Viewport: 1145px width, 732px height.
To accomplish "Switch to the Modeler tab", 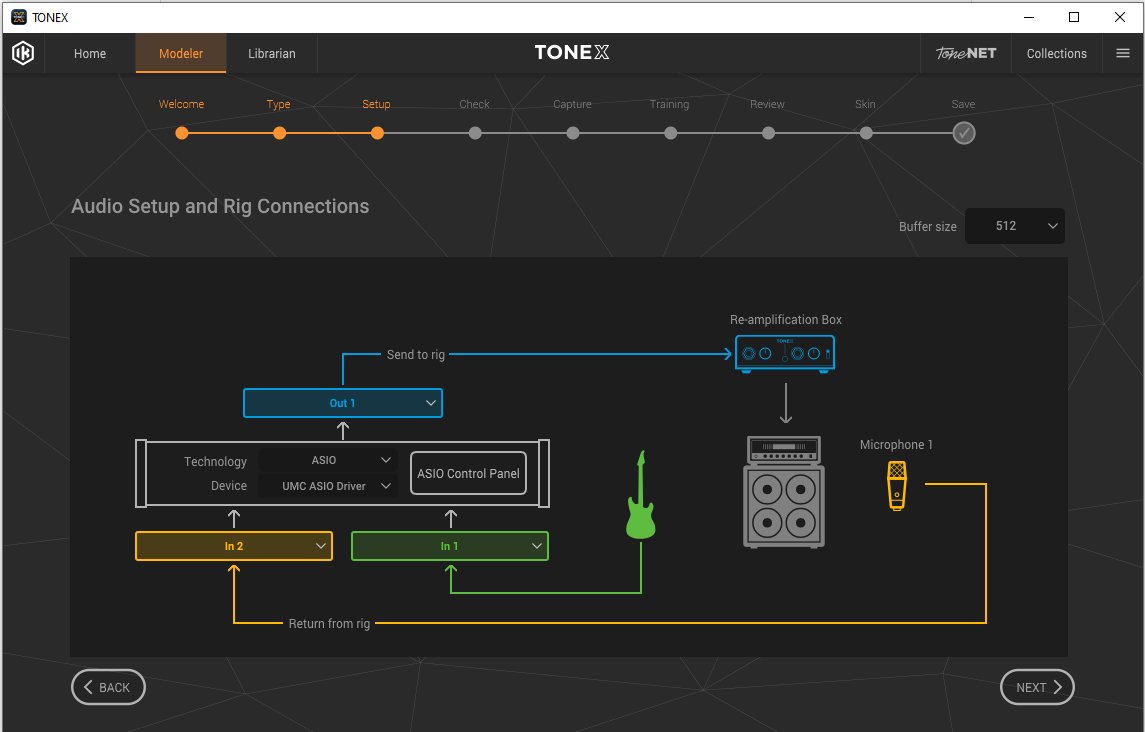I will 181,53.
